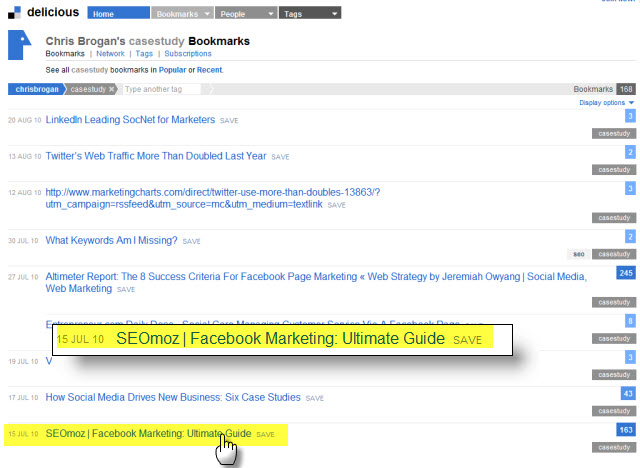Switch to the Network section link
The width and height of the screenshot is (640, 468).
tap(110, 54)
